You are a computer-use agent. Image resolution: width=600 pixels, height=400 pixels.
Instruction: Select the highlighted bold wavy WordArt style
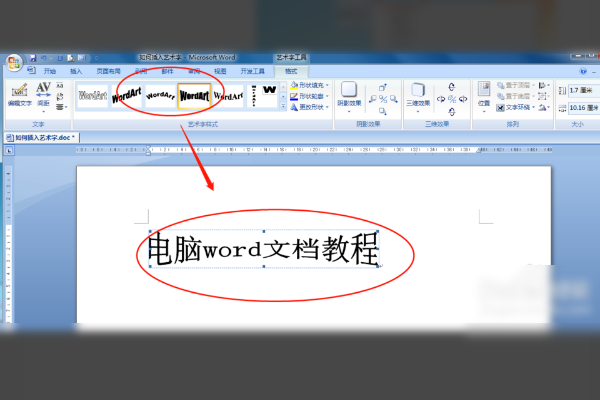(x=194, y=96)
